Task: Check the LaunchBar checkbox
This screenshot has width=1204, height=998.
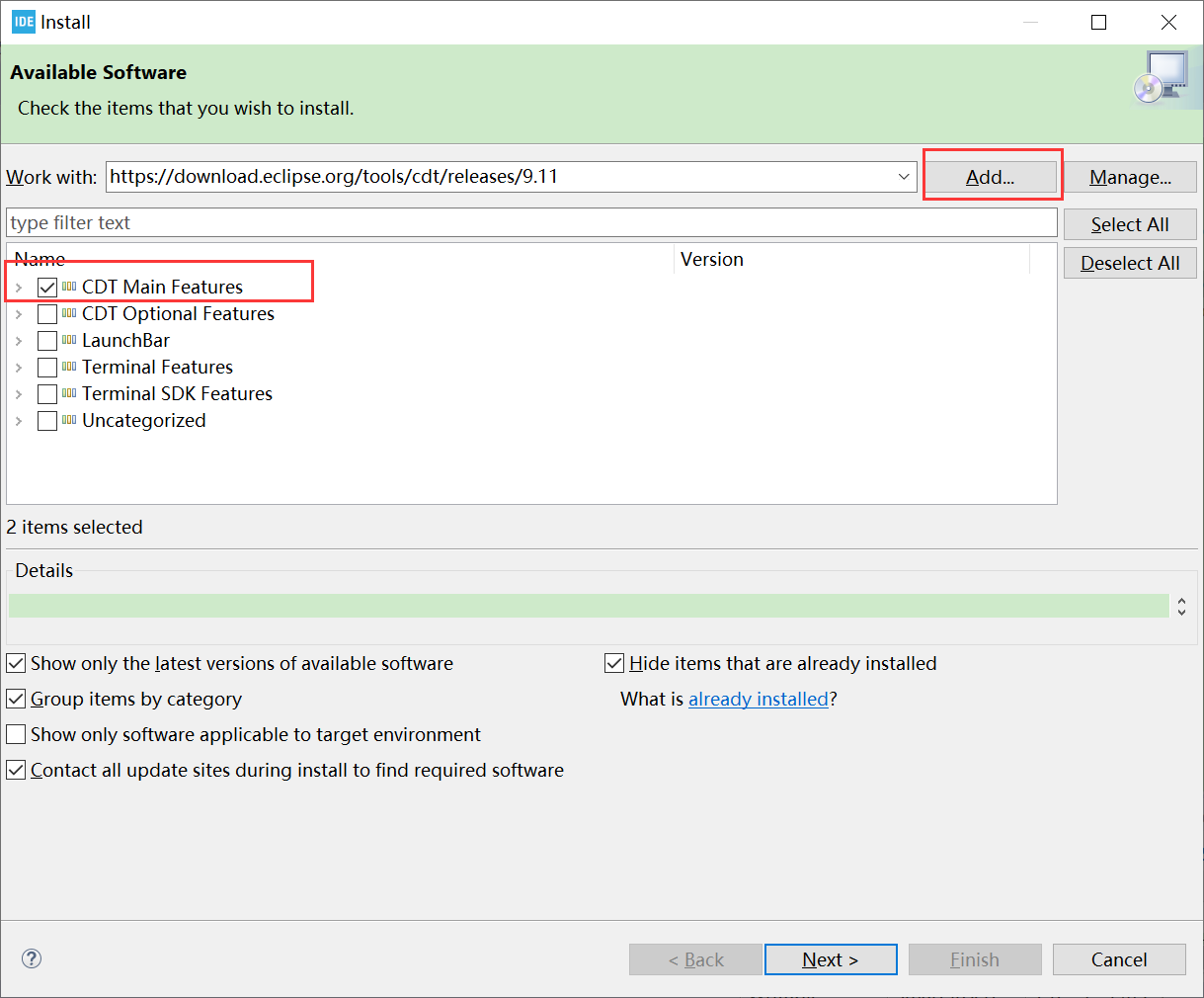Action: (x=47, y=341)
